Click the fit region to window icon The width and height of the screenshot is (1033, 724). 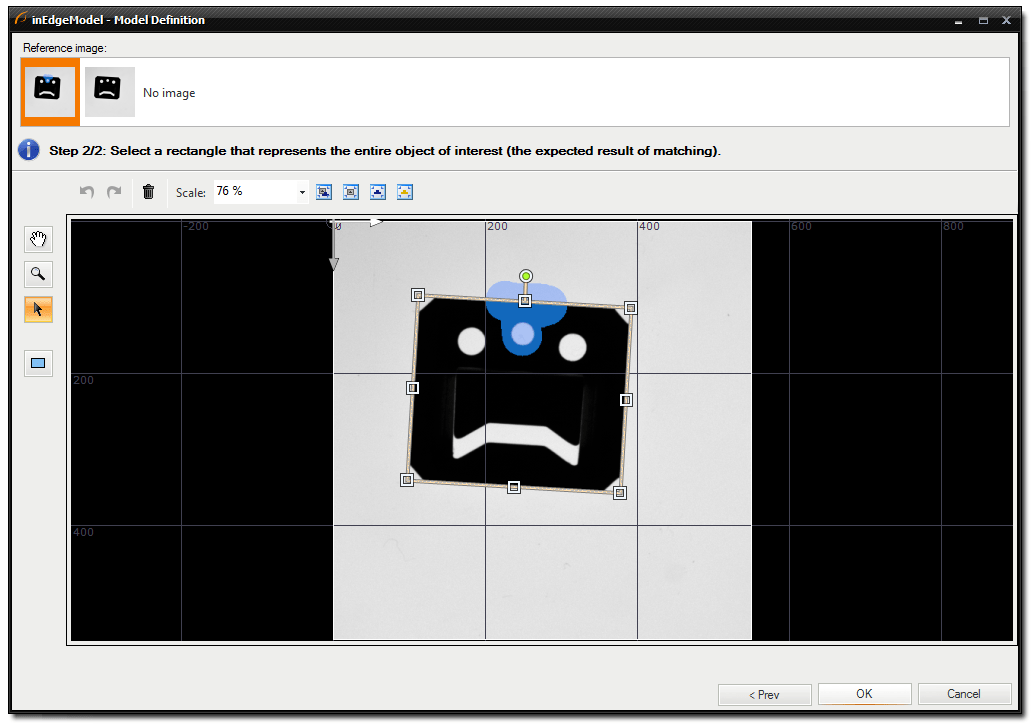[x=378, y=191]
